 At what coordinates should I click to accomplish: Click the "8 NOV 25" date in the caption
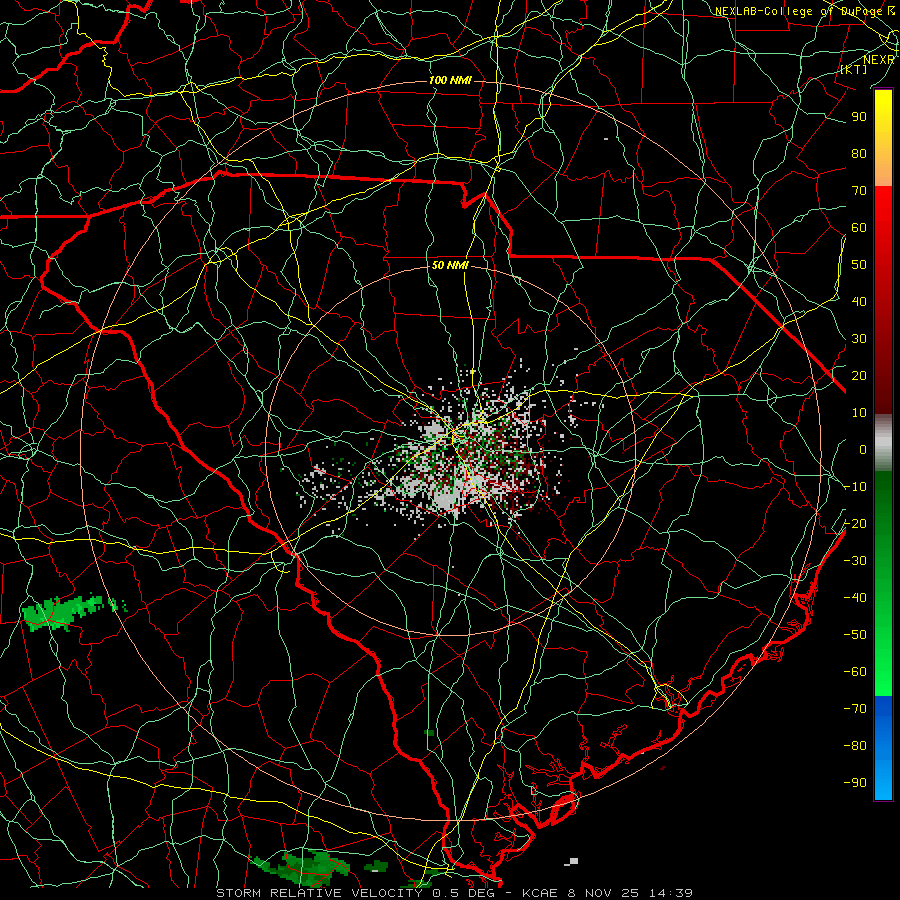(604, 893)
